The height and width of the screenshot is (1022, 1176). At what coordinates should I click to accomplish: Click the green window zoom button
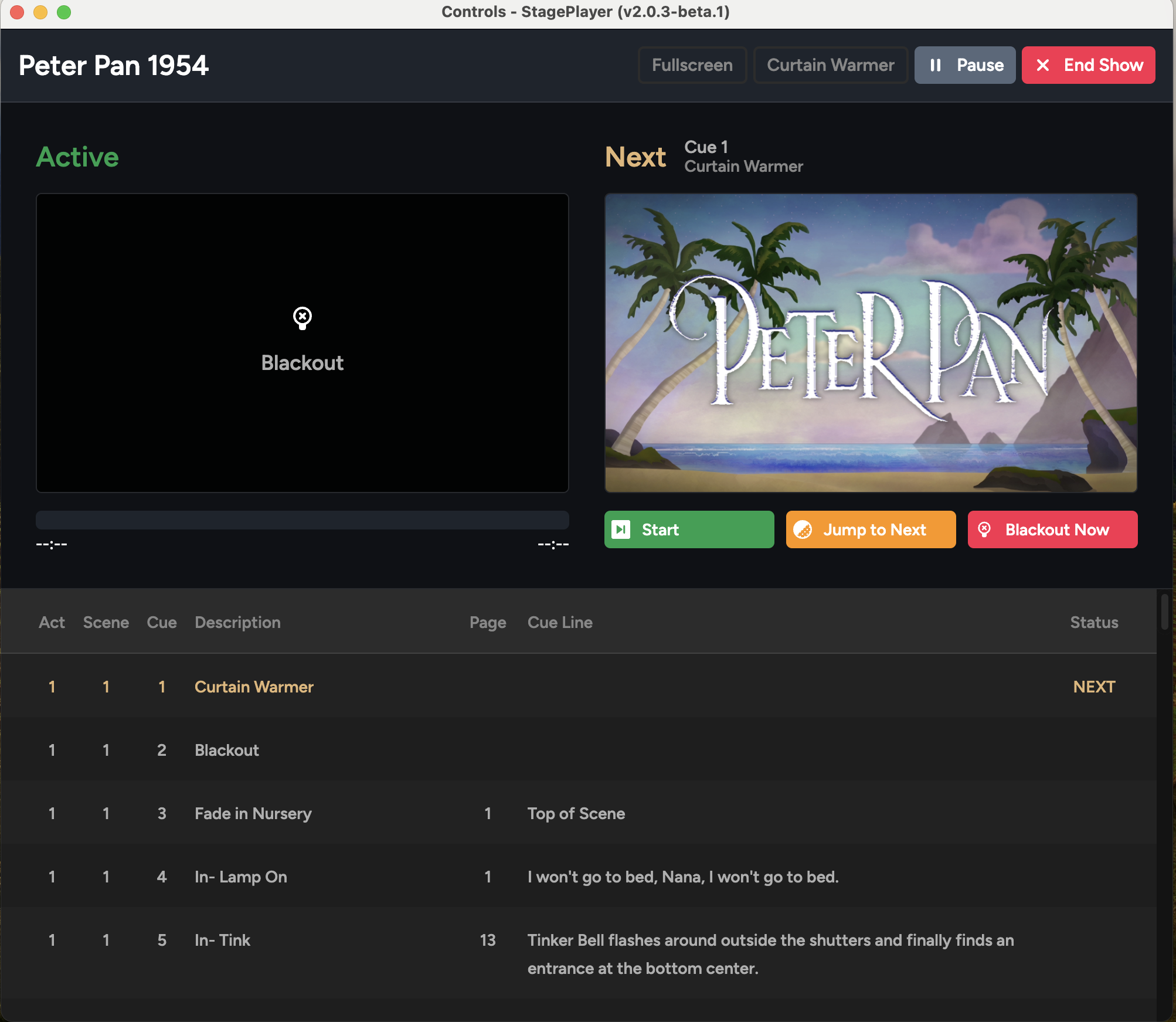click(64, 12)
